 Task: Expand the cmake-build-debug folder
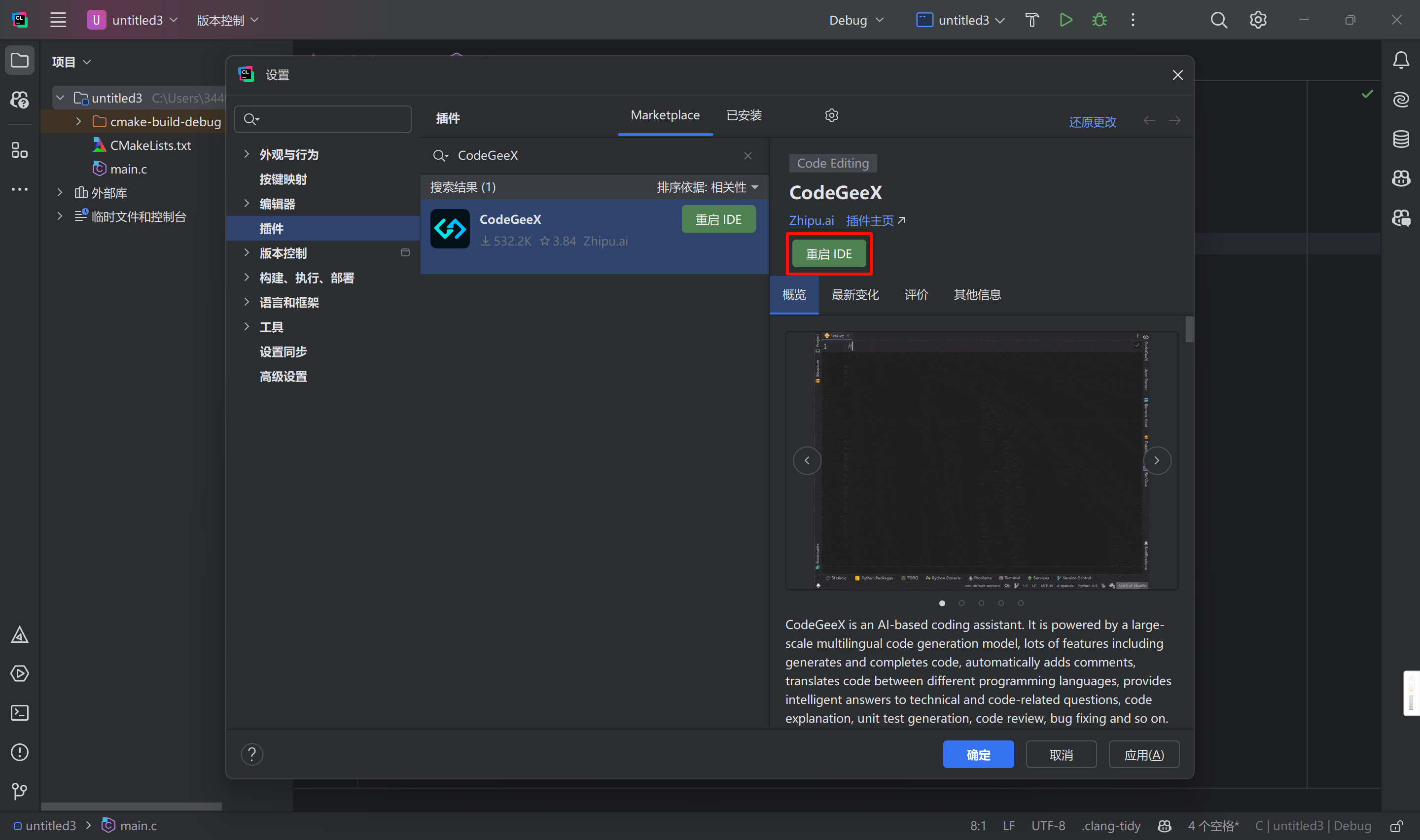(79, 122)
